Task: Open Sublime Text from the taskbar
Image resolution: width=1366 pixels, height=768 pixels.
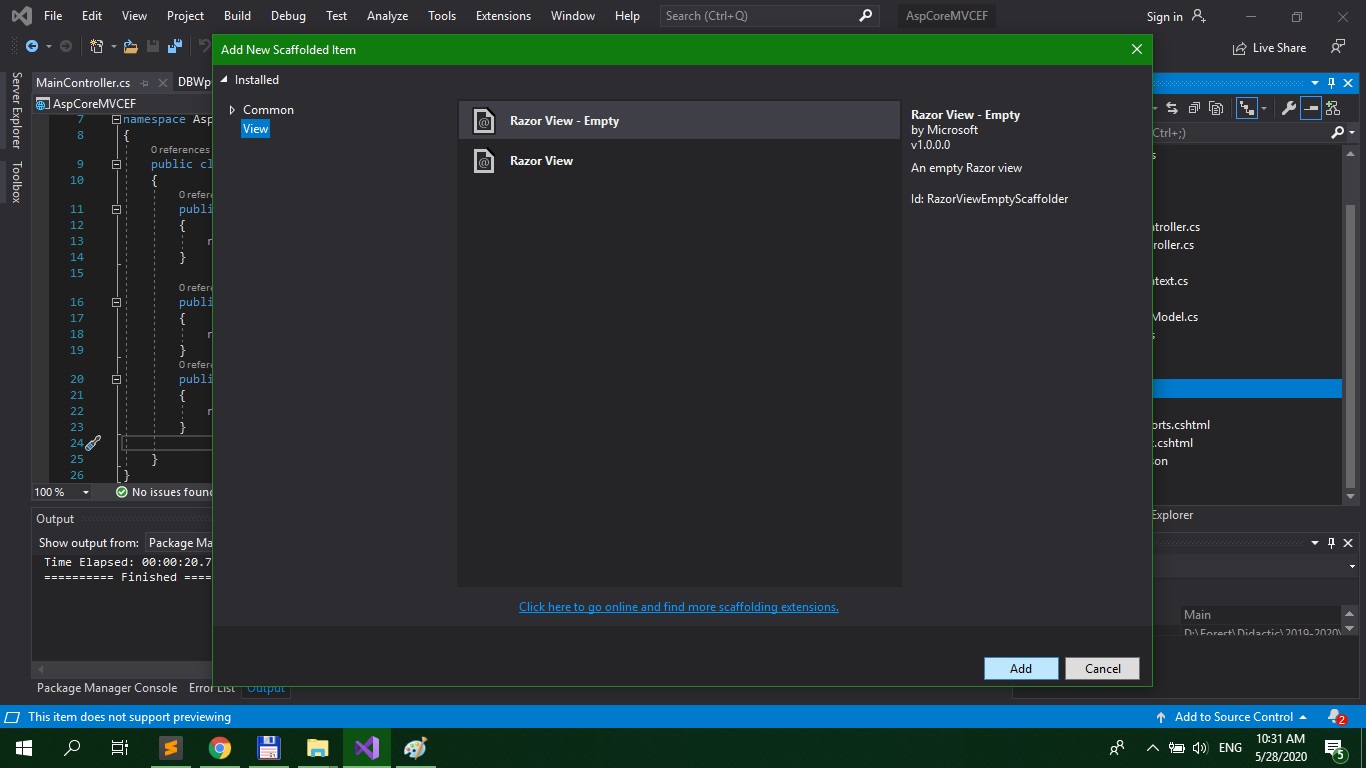Action: (x=171, y=747)
